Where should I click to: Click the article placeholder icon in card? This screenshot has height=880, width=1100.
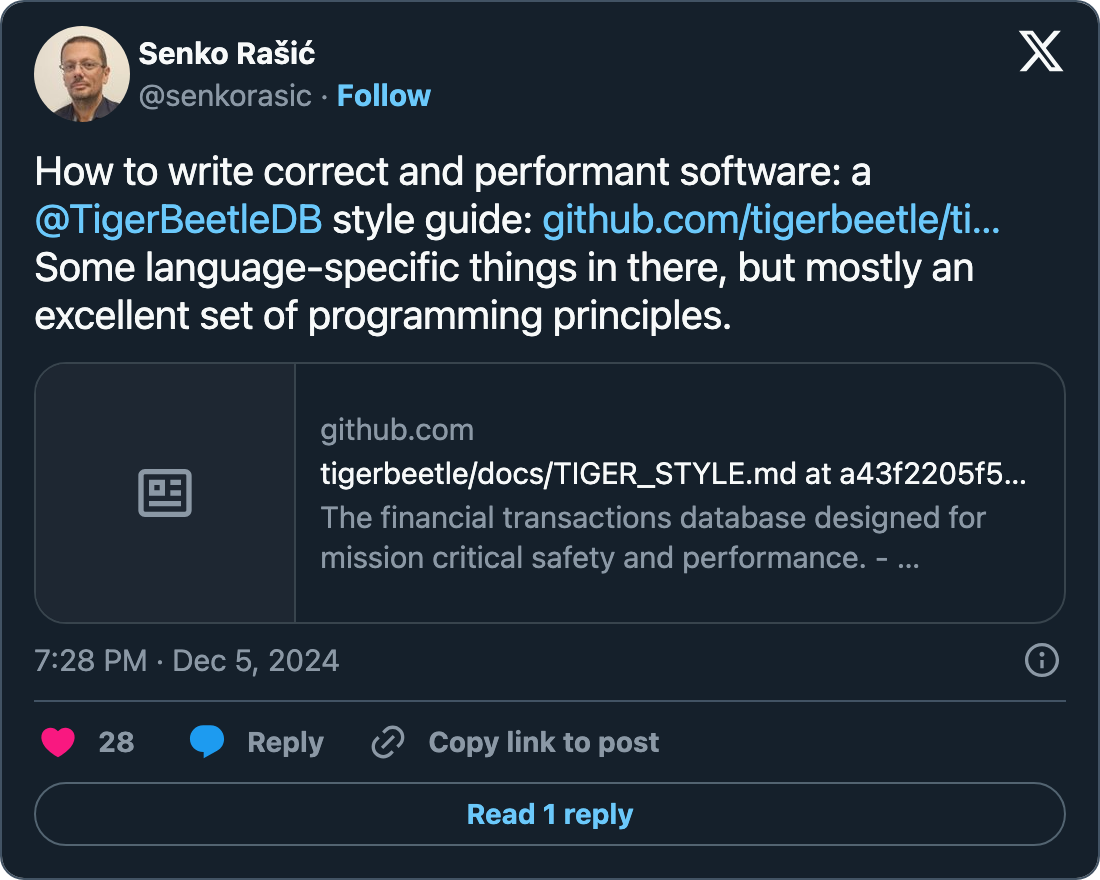point(164,493)
